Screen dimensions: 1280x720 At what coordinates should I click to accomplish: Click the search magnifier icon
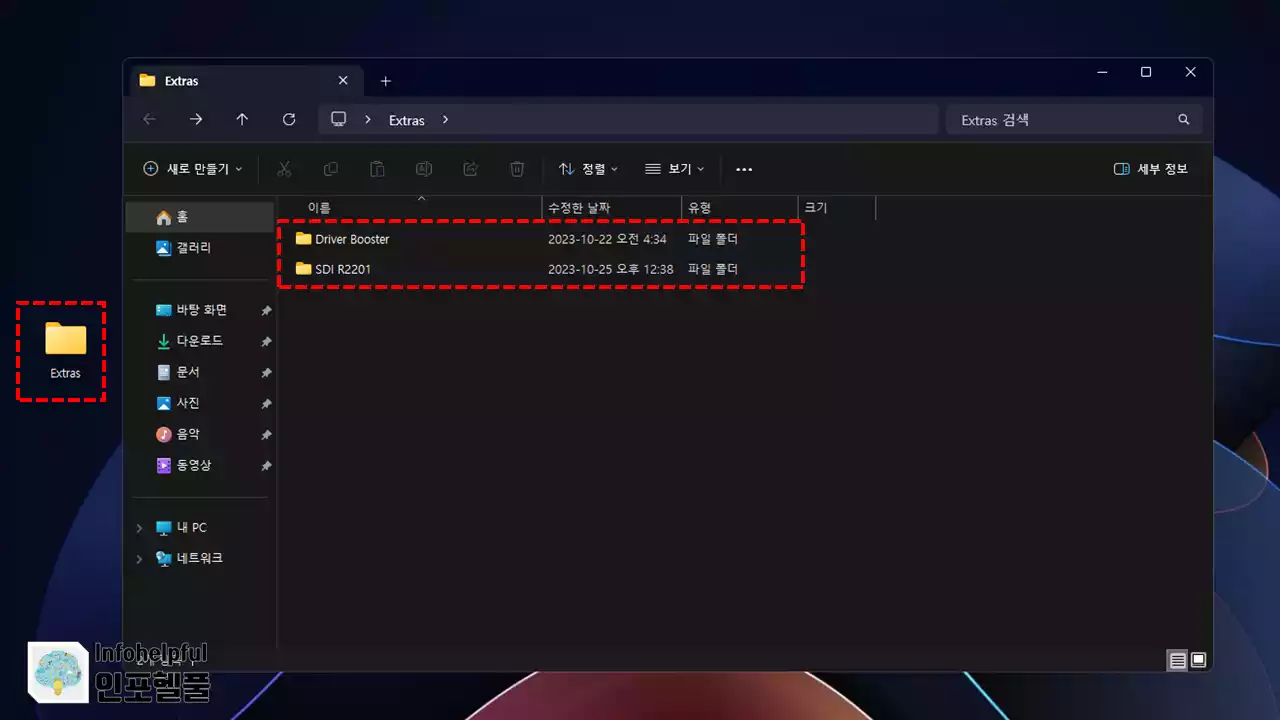pyautogui.click(x=1184, y=119)
